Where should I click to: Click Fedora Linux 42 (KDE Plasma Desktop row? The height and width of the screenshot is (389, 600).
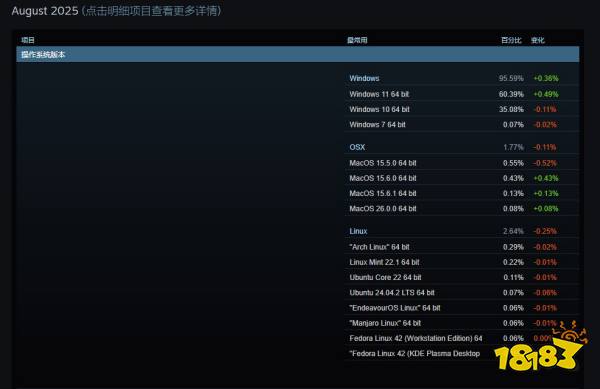462,354
